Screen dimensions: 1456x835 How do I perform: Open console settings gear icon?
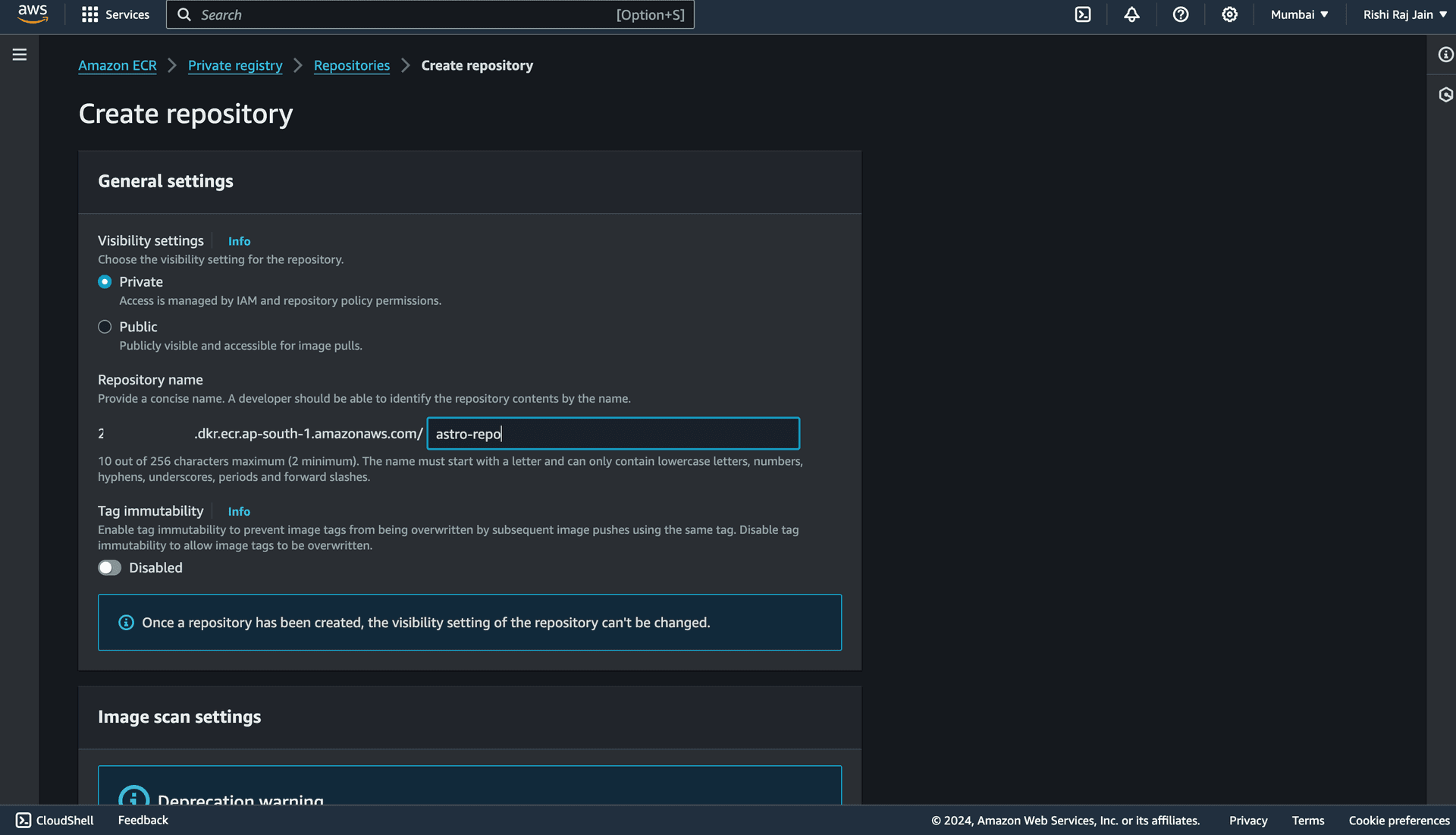[x=1229, y=14]
